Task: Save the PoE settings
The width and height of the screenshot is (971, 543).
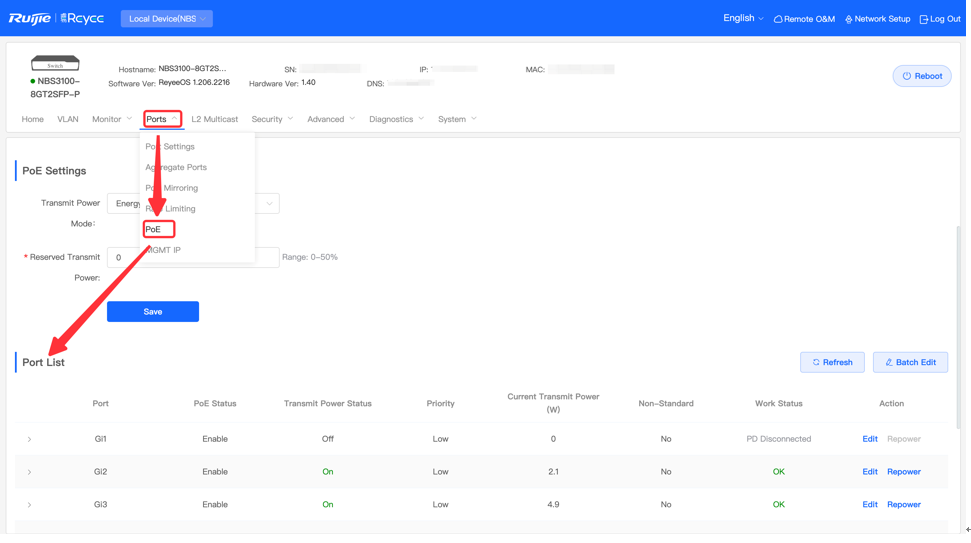Action: [153, 313]
